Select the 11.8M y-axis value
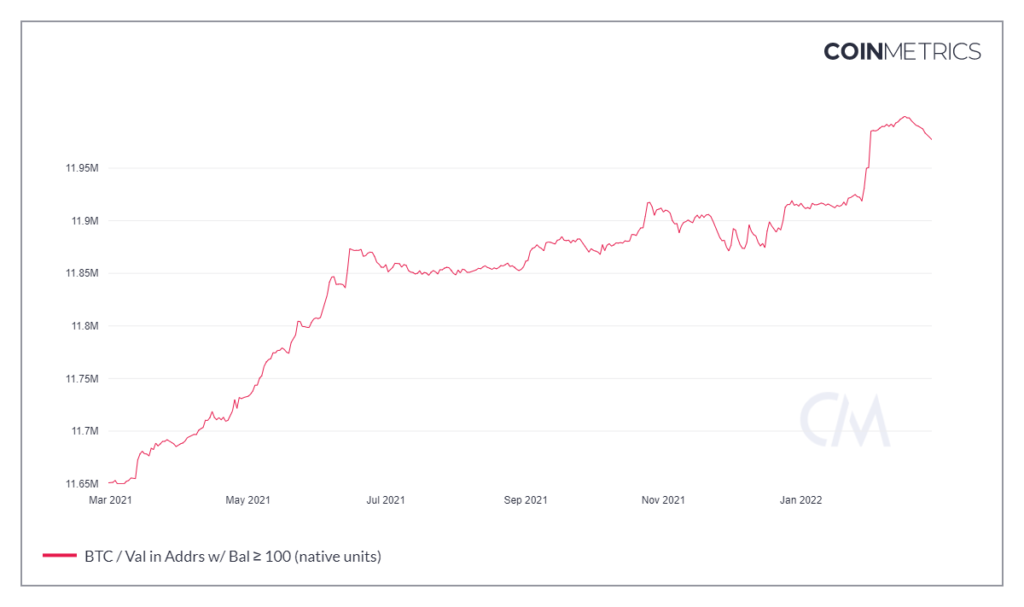 (84, 326)
